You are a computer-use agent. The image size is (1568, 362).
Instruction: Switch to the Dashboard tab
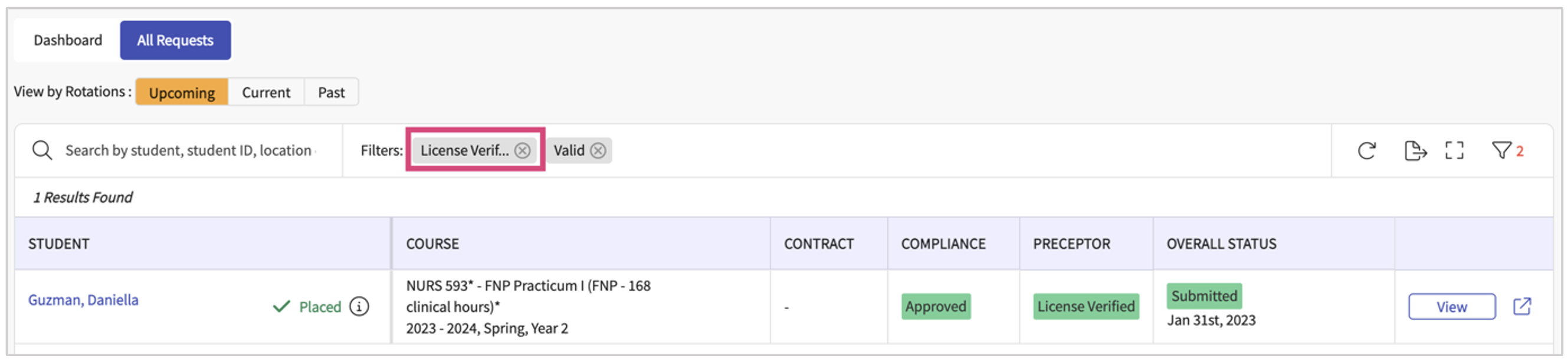point(68,40)
